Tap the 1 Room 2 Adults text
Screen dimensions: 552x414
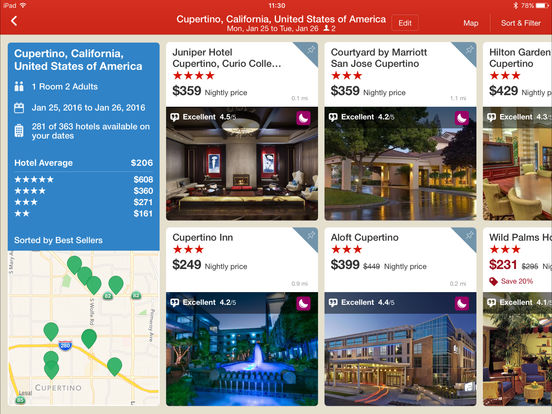click(65, 87)
